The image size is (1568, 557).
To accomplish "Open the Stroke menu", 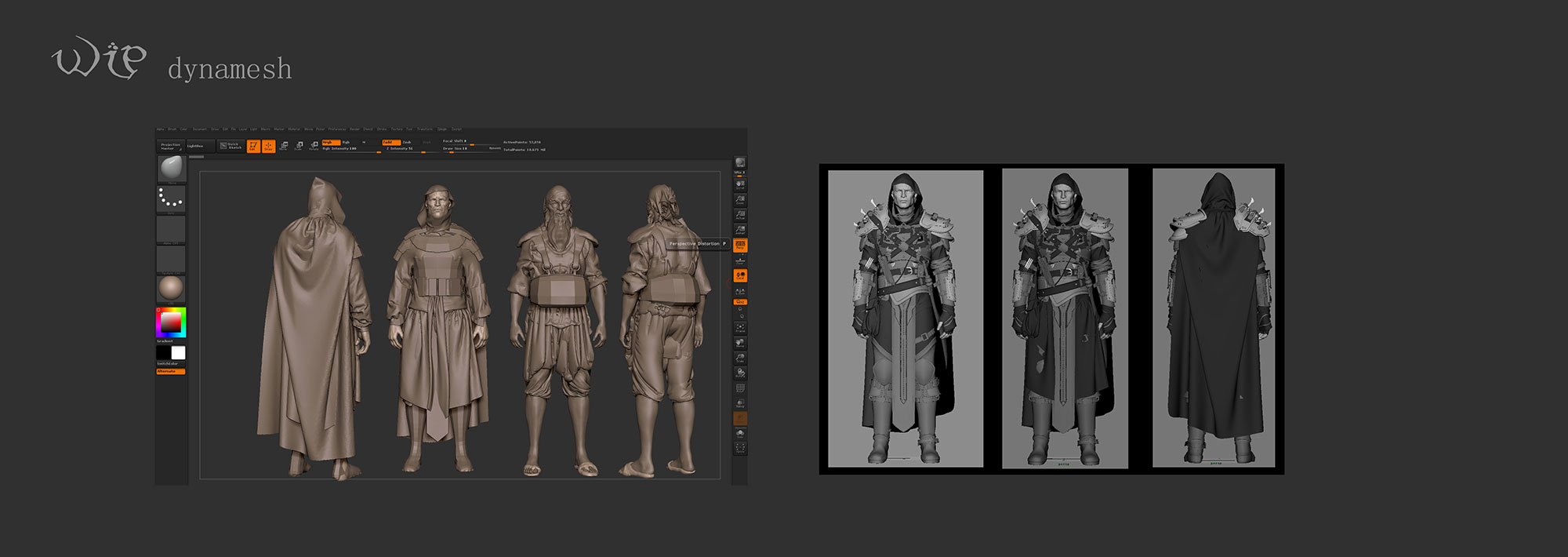I will 382,129.
